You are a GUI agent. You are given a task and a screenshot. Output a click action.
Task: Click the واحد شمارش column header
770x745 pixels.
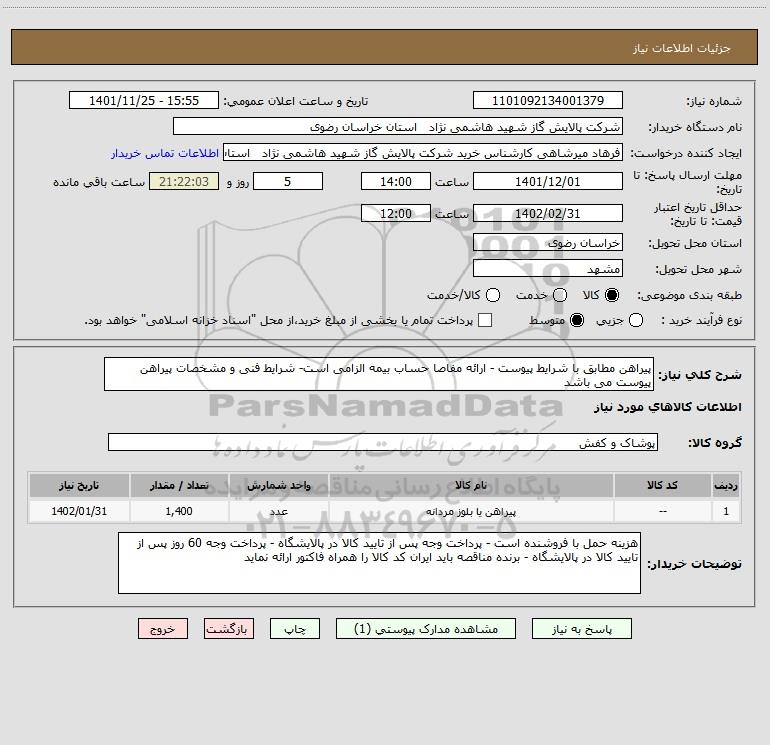pos(278,485)
